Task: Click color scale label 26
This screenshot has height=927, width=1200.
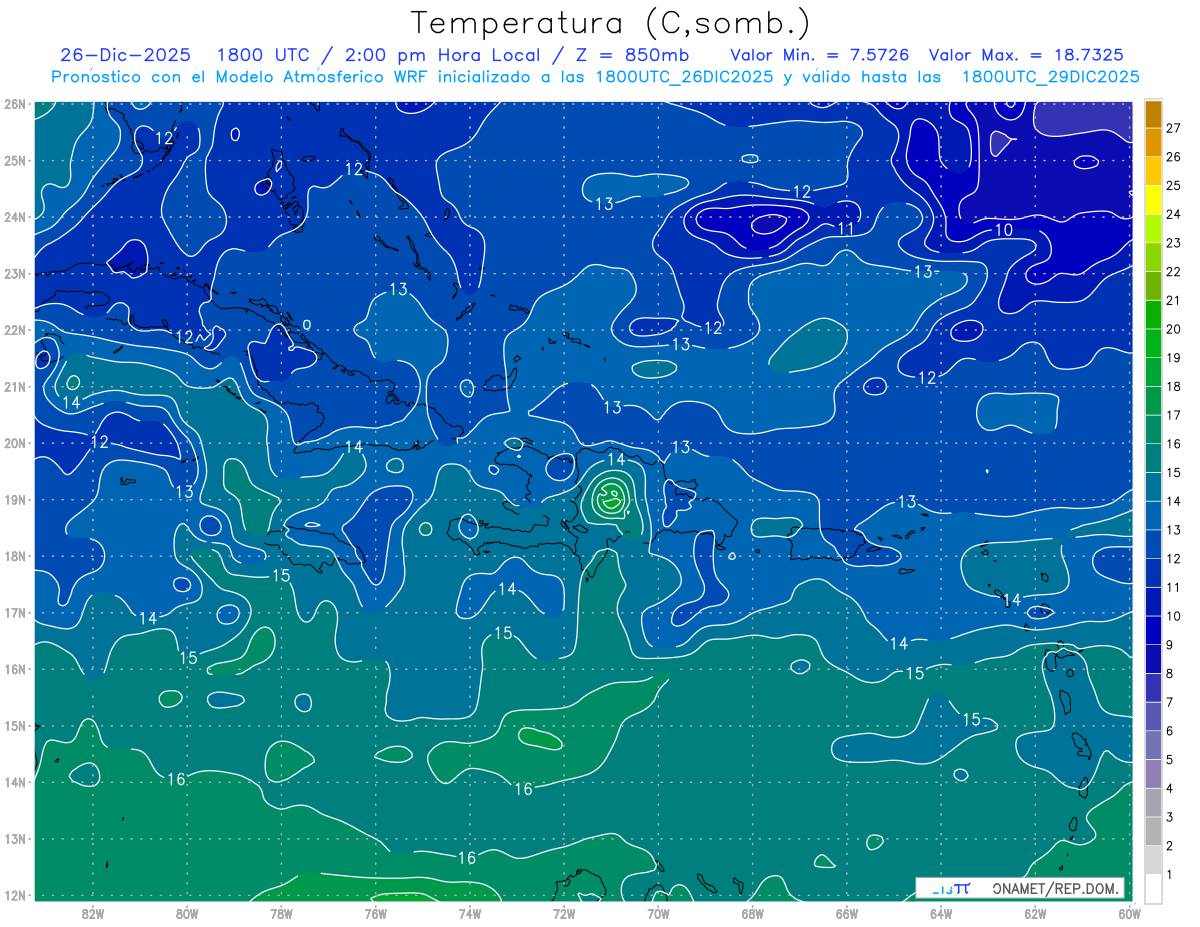Action: click(1173, 157)
